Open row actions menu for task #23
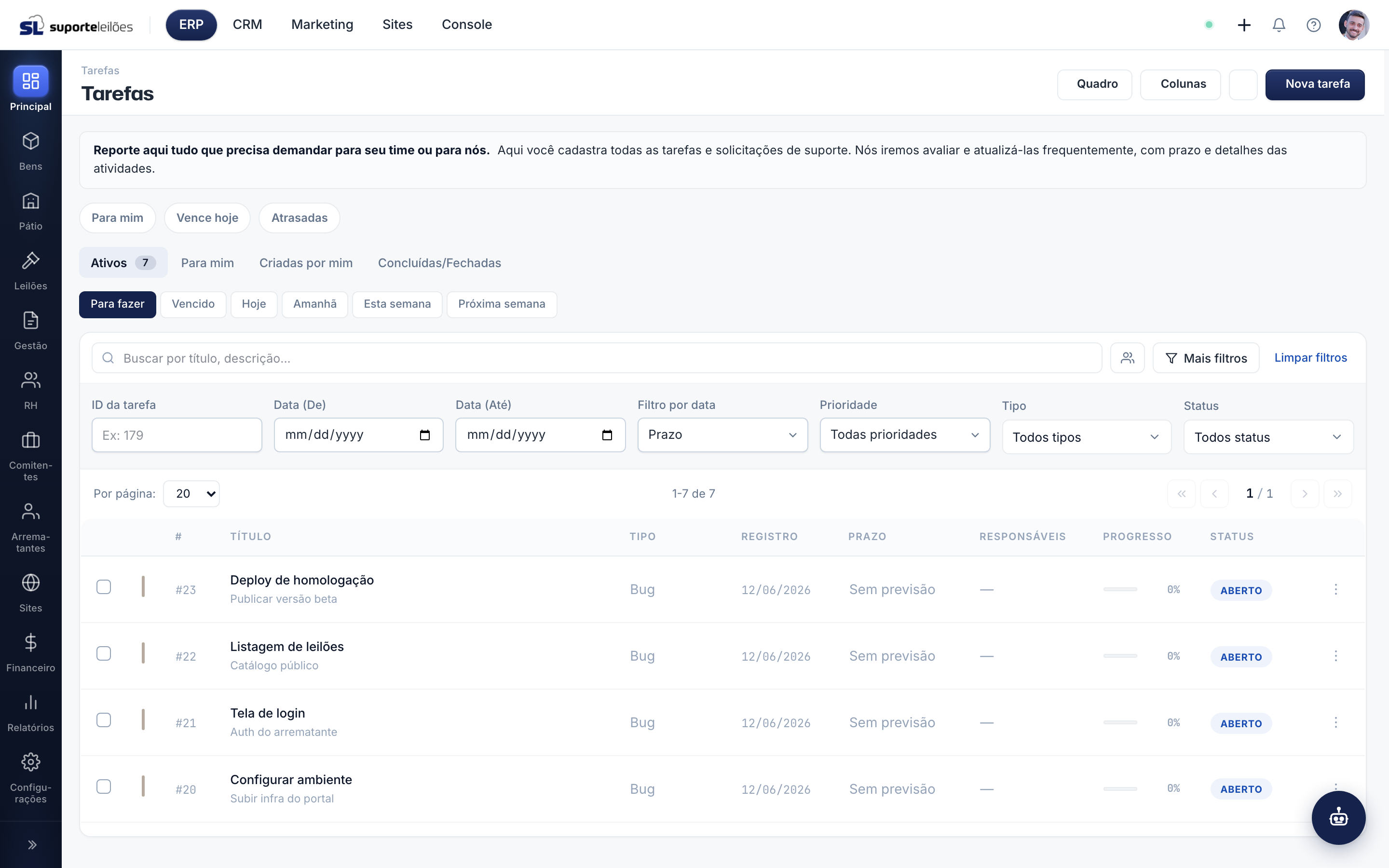This screenshot has width=1389, height=868. pyautogui.click(x=1335, y=589)
